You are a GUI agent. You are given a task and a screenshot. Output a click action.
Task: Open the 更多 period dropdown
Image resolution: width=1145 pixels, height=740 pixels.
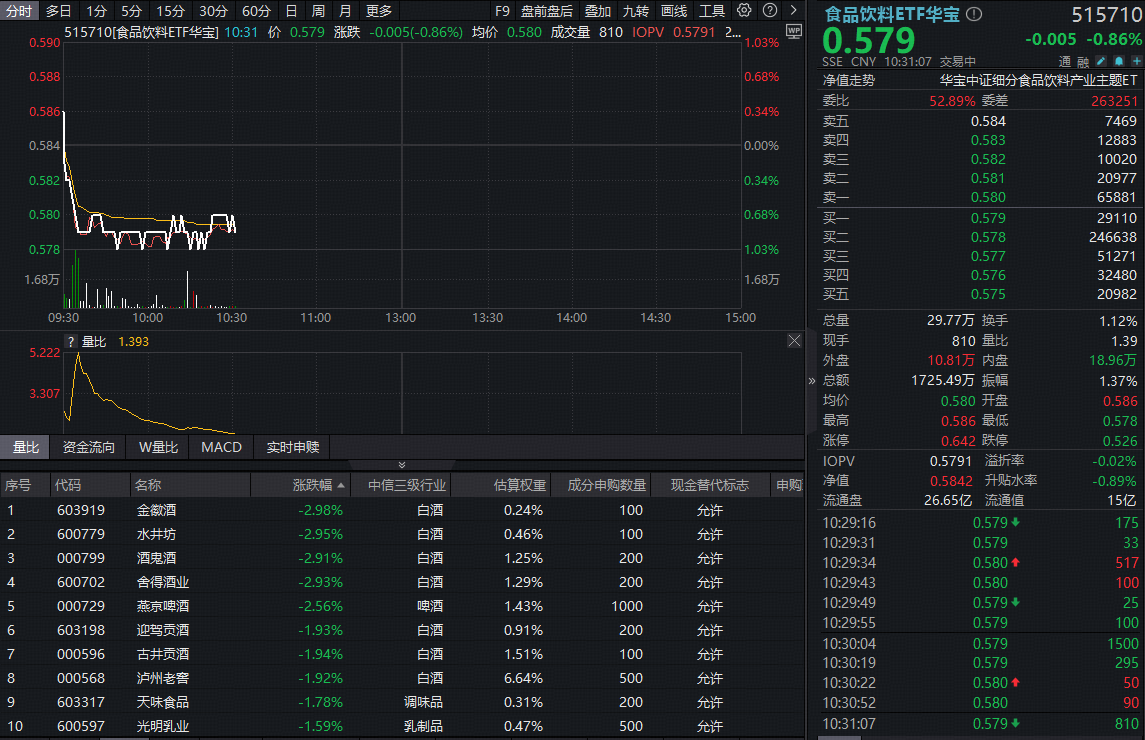[379, 11]
